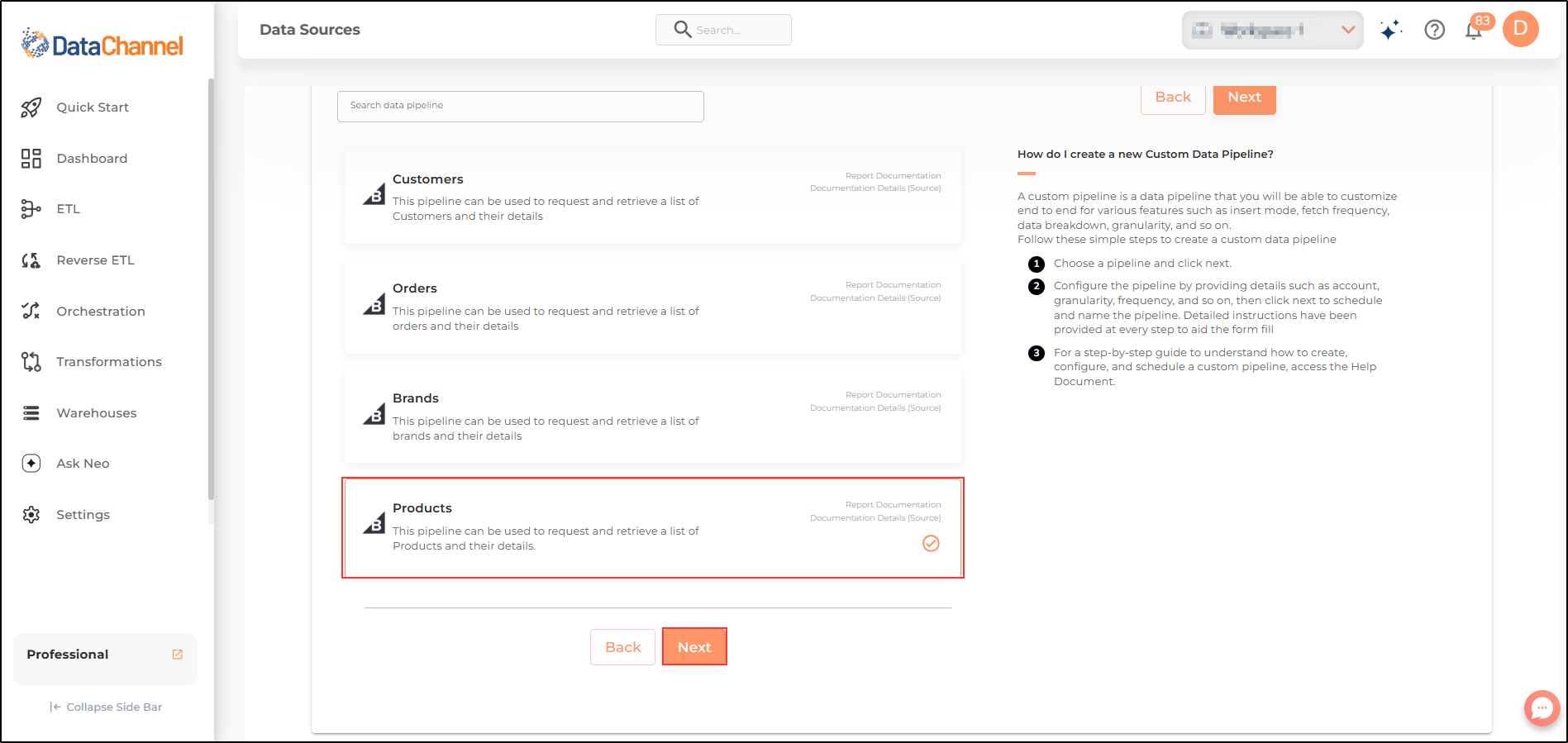
Task: Click the bottom Next button
Action: click(x=694, y=647)
